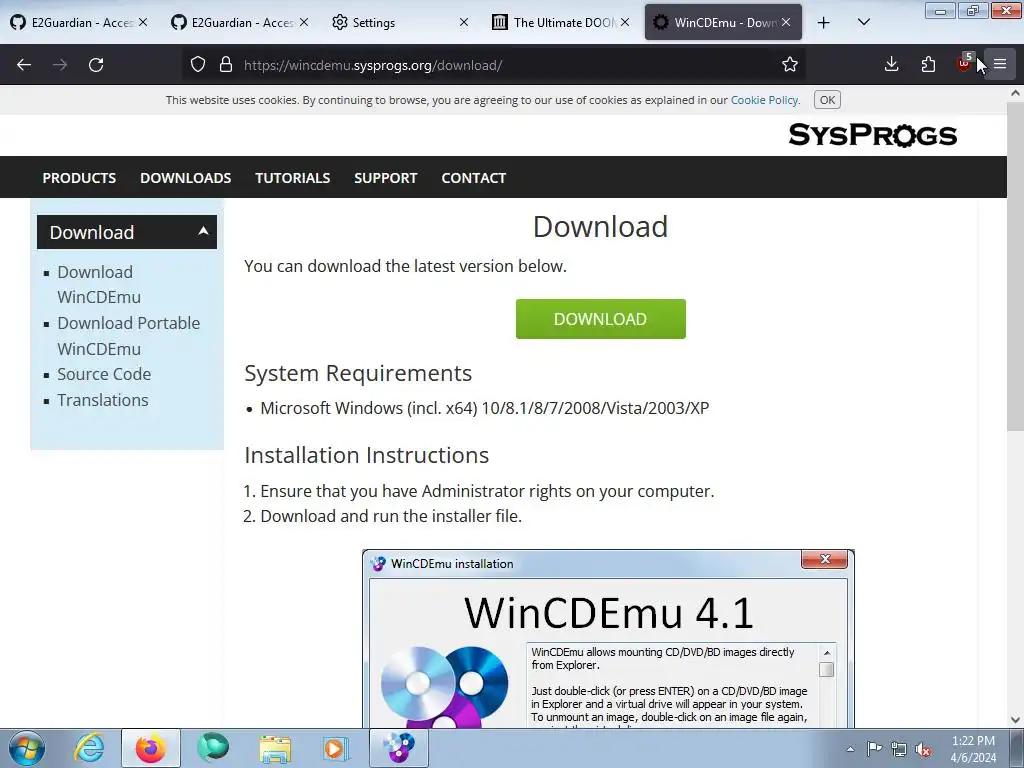This screenshot has width=1024, height=768.
Task: Click the muted volume tray icon
Action: click(x=923, y=749)
